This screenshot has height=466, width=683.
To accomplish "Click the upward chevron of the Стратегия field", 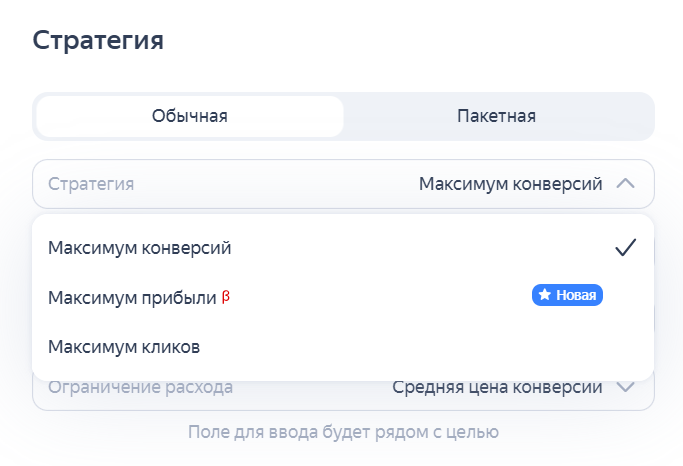I will [626, 184].
